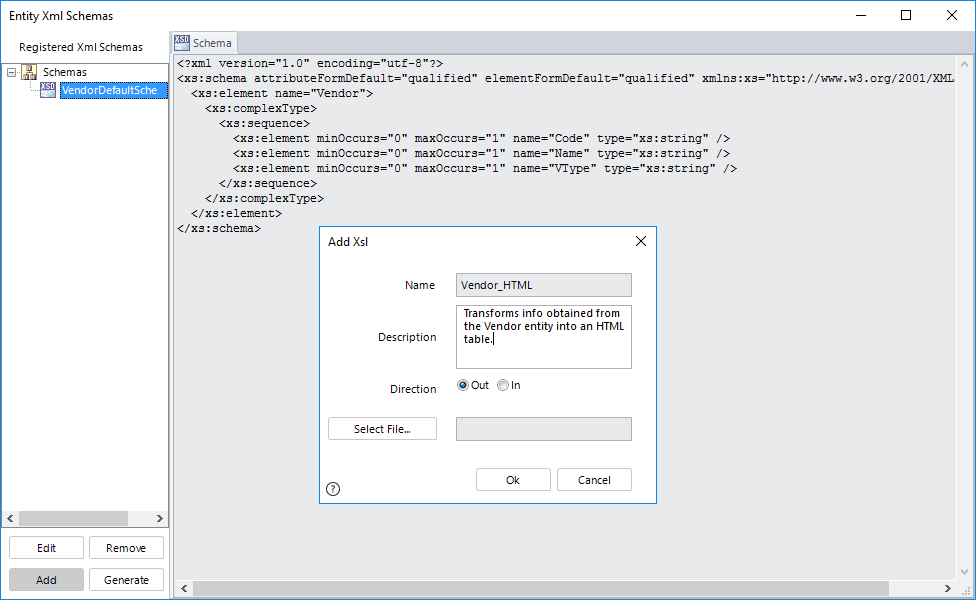Cancel the Add Xsl dialog
The width and height of the screenshot is (976, 600).
[x=594, y=480]
